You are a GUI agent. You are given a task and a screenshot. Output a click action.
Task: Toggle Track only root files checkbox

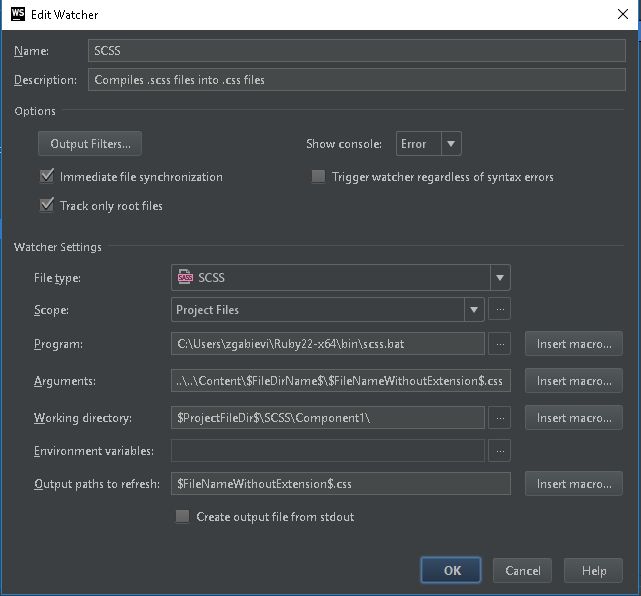(47, 205)
